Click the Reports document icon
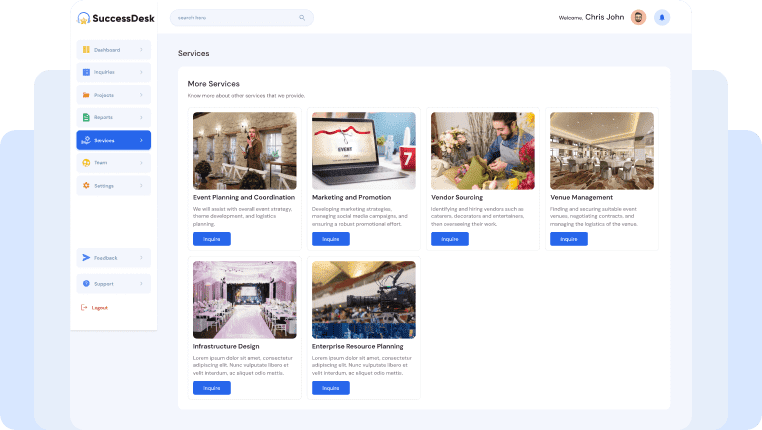 coord(86,117)
